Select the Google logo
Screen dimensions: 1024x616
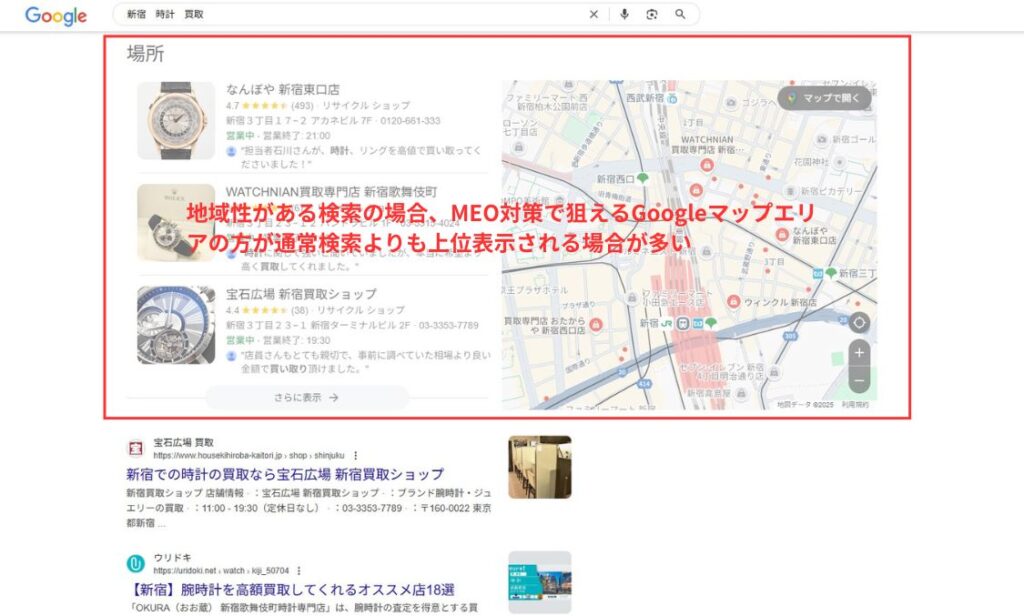pos(55,15)
